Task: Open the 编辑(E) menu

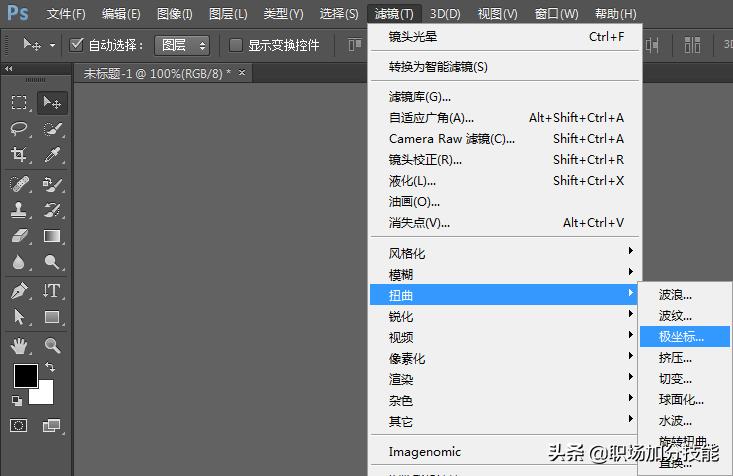Action: click(121, 14)
